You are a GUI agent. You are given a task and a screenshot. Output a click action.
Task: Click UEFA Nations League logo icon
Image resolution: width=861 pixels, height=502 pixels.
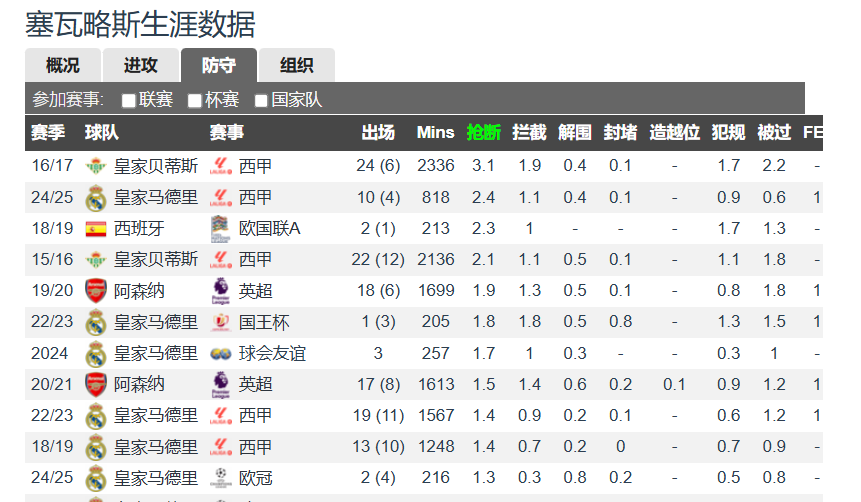click(220, 228)
